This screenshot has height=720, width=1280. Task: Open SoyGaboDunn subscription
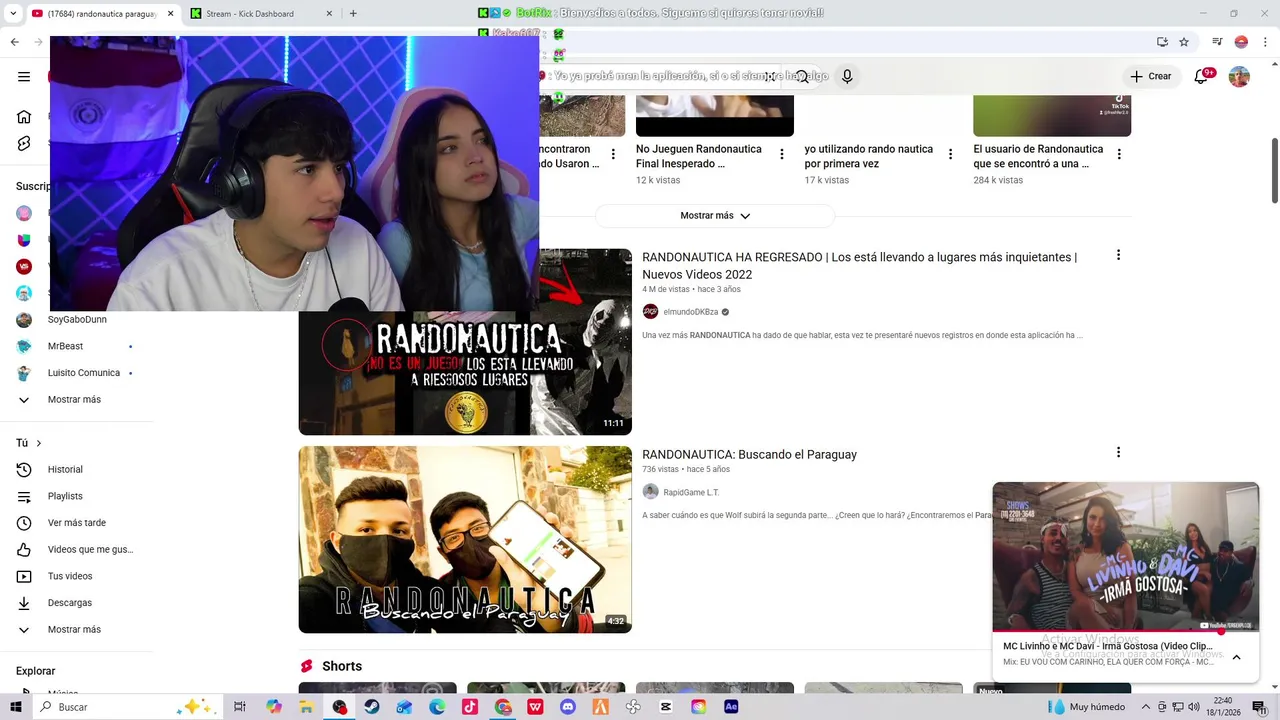(x=76, y=320)
